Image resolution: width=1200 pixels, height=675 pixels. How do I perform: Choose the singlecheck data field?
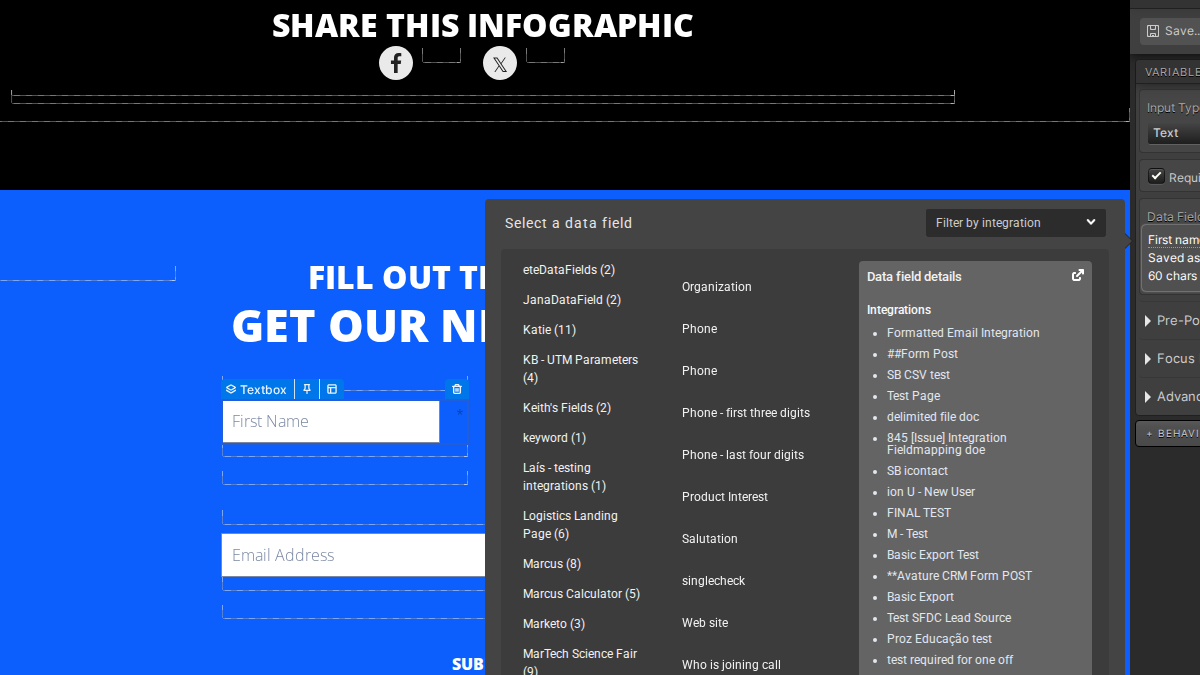click(x=714, y=581)
